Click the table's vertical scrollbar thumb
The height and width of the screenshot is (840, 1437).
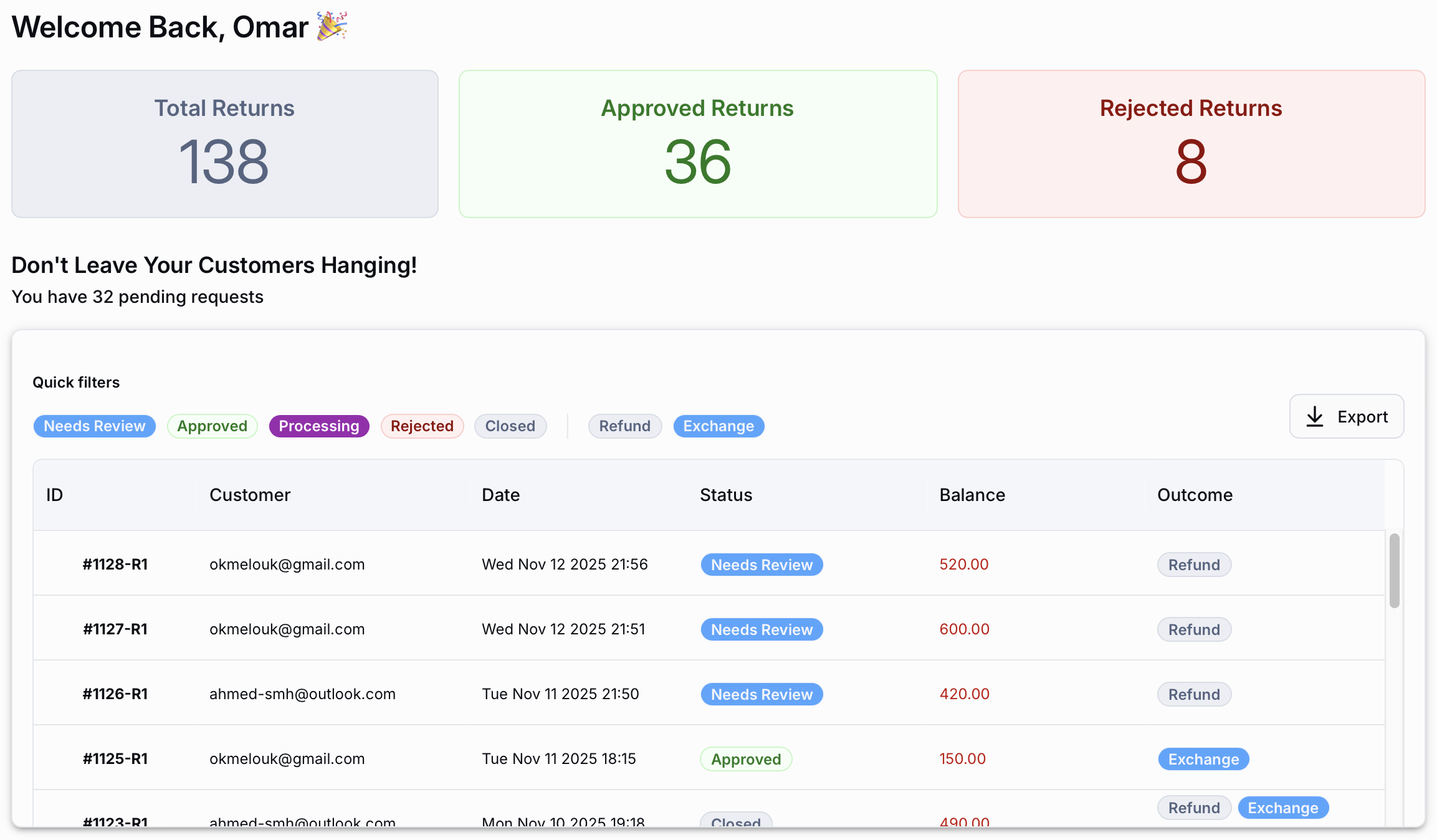click(1394, 570)
